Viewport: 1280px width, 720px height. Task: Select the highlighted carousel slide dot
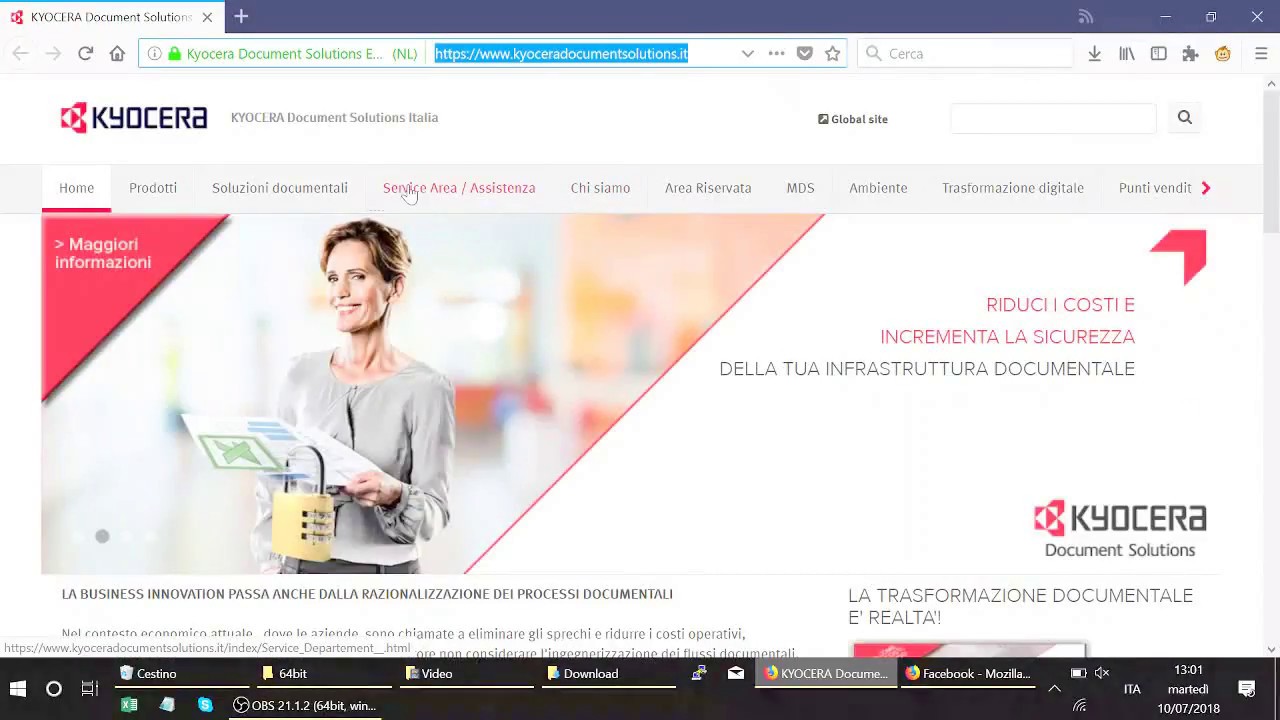click(x=102, y=537)
